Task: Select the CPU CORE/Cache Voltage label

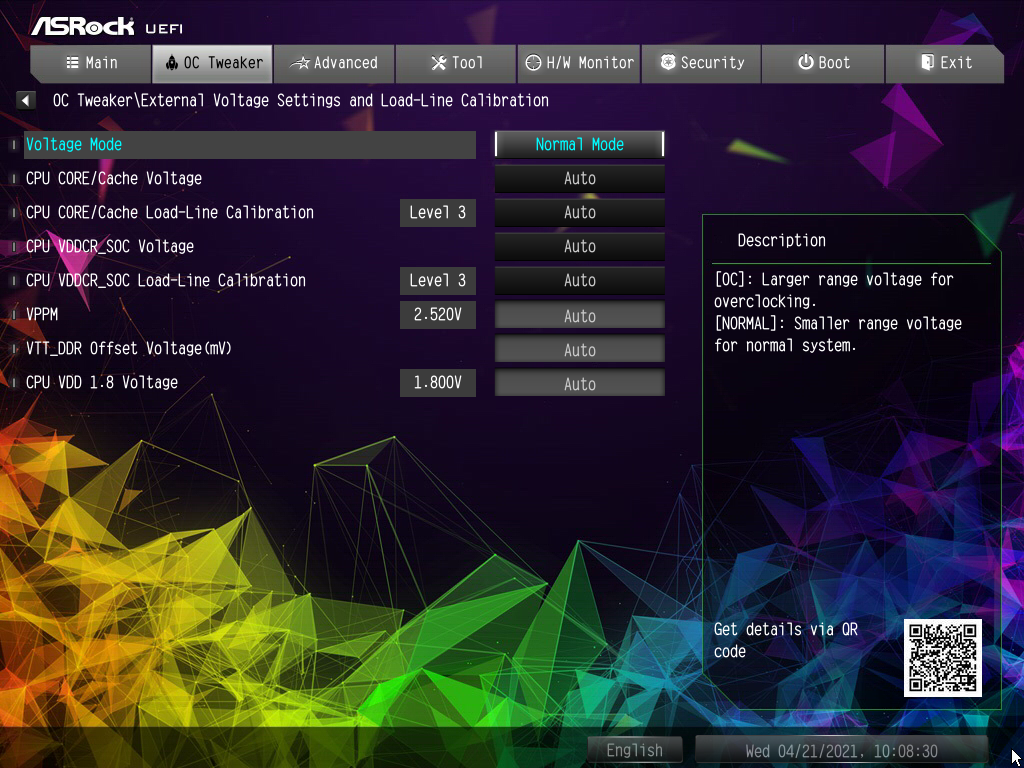Action: click(x=114, y=178)
